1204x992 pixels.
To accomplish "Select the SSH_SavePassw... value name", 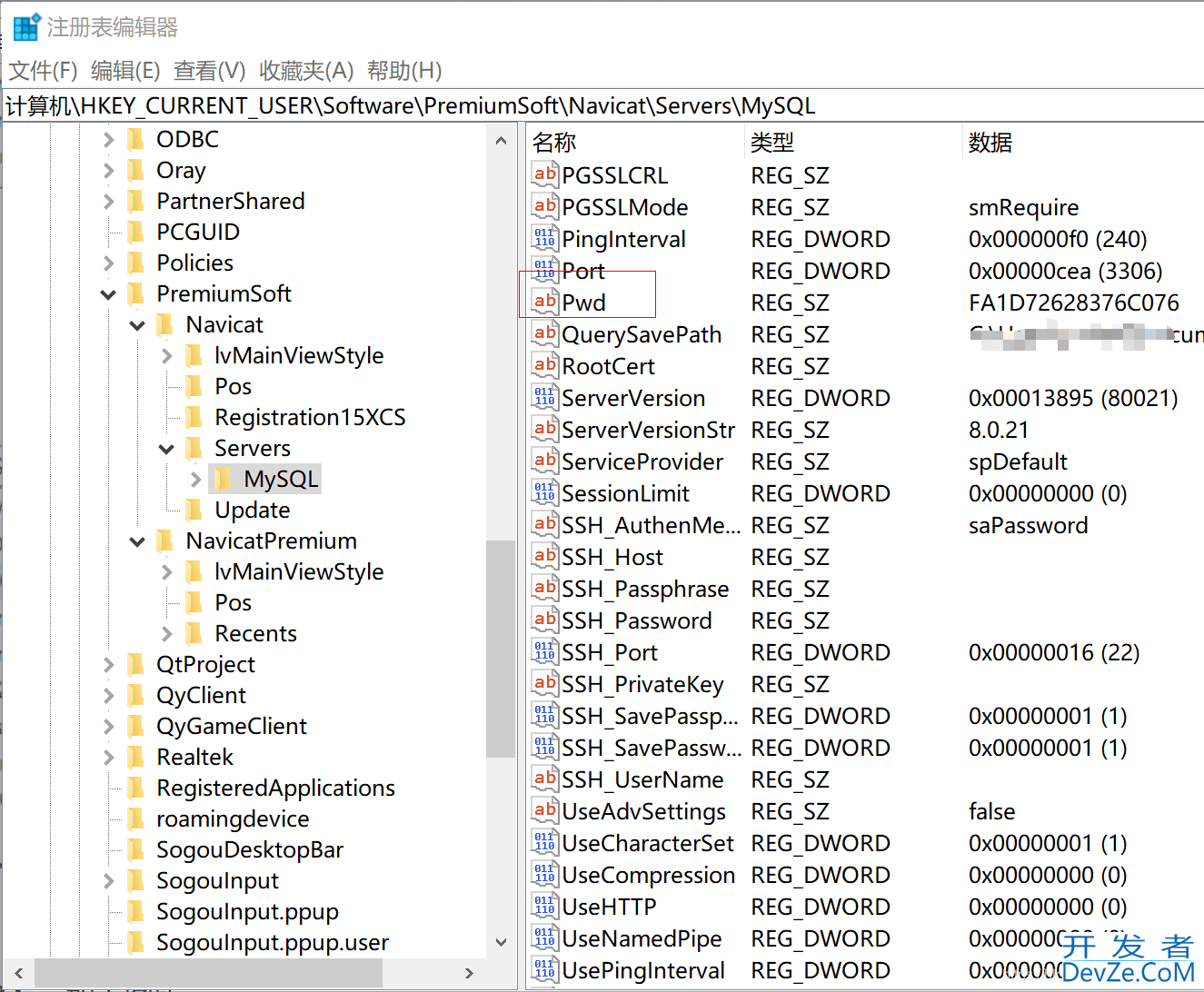I will coord(652,748).
